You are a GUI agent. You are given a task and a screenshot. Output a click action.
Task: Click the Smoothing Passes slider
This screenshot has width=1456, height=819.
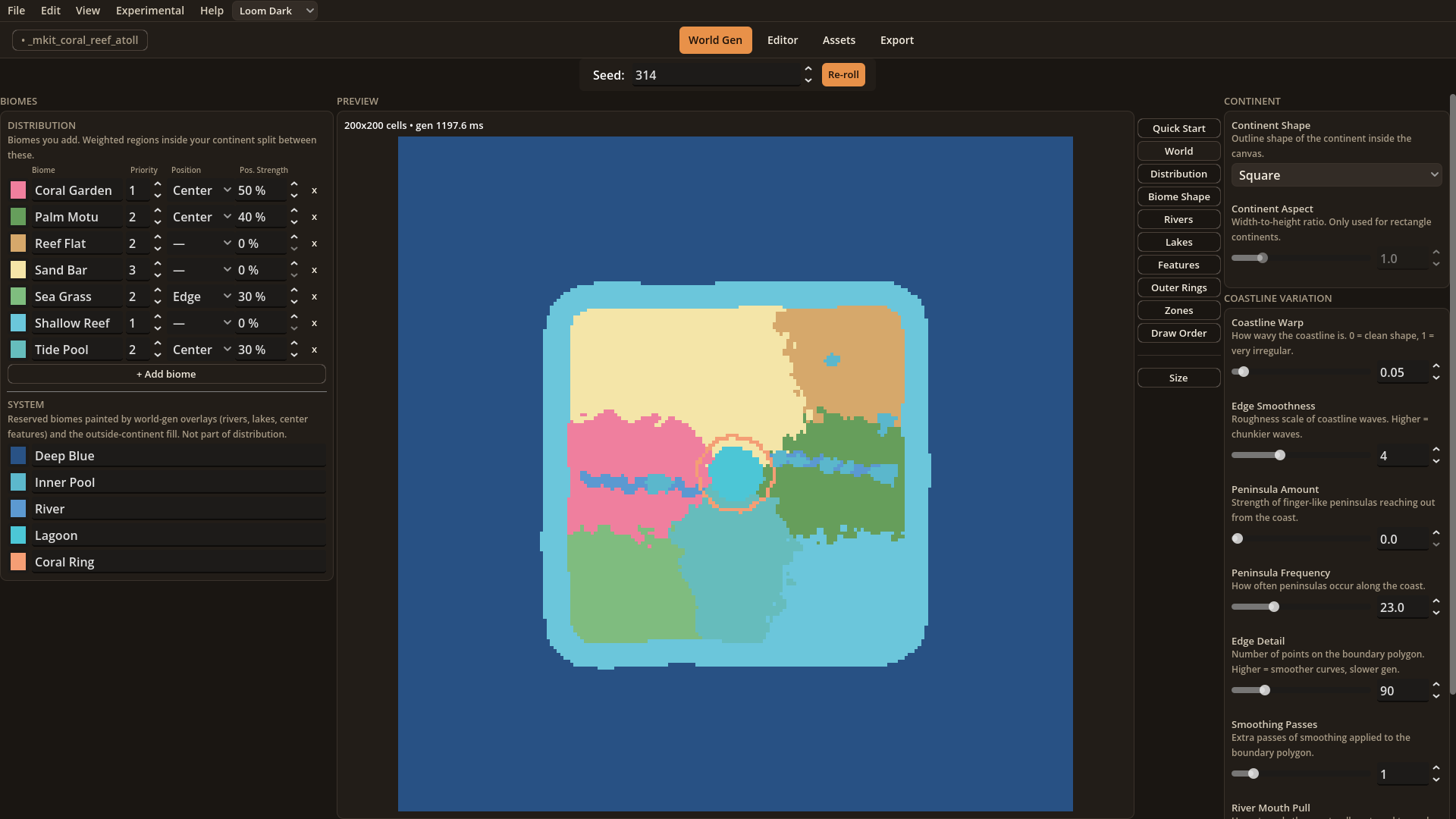click(1301, 773)
